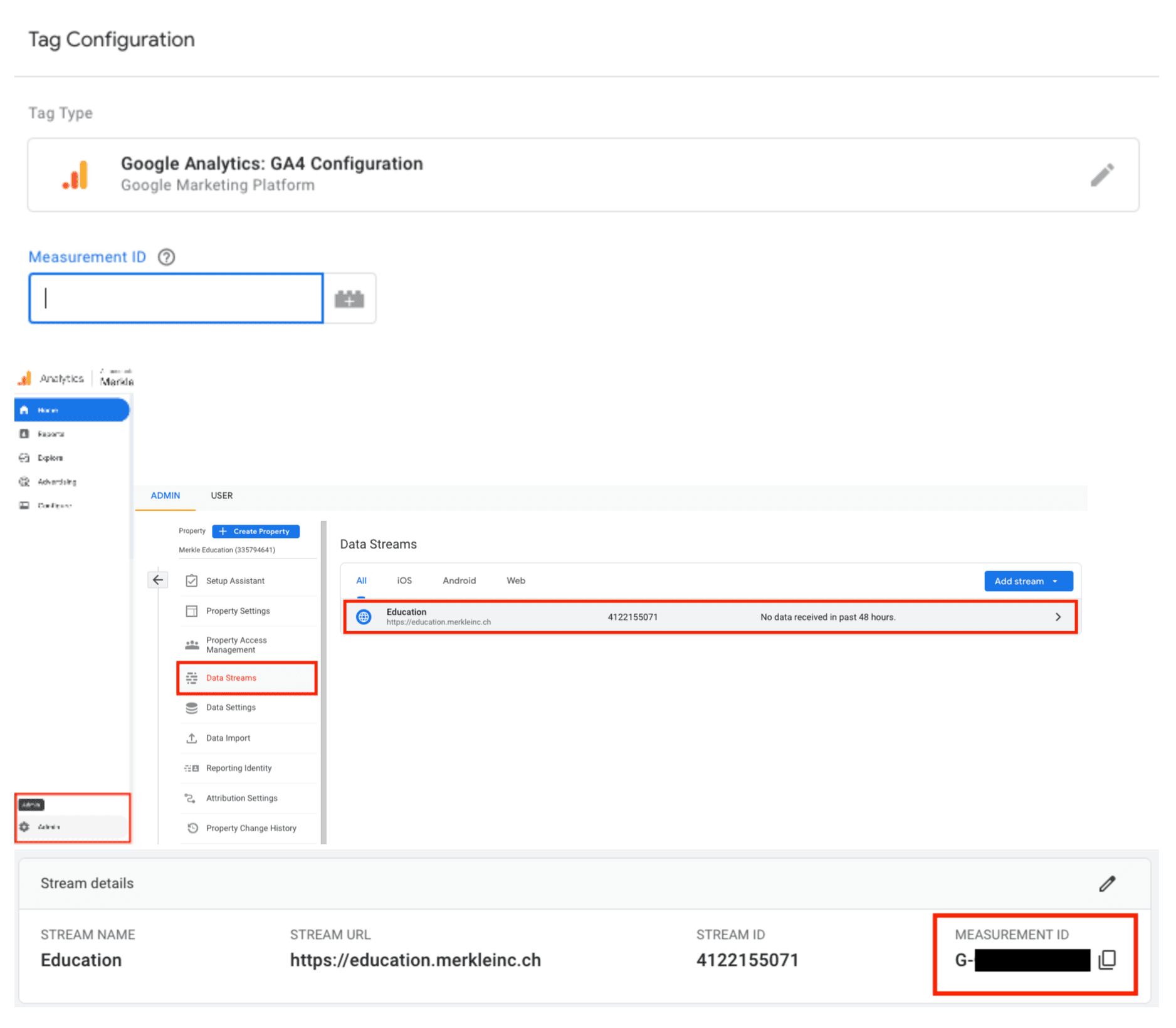The height and width of the screenshot is (1028, 1176).
Task: Click the Data Import upload icon
Action: tap(192, 738)
